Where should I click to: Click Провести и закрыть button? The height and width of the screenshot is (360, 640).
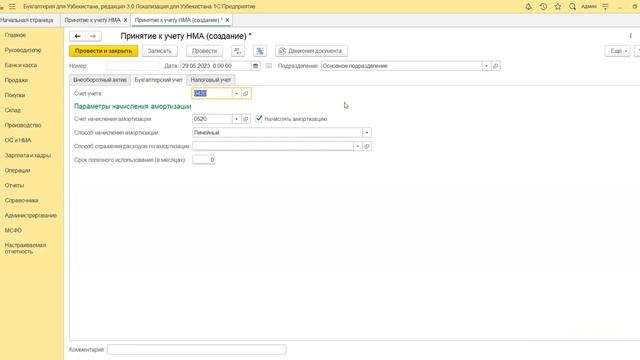[103, 51]
